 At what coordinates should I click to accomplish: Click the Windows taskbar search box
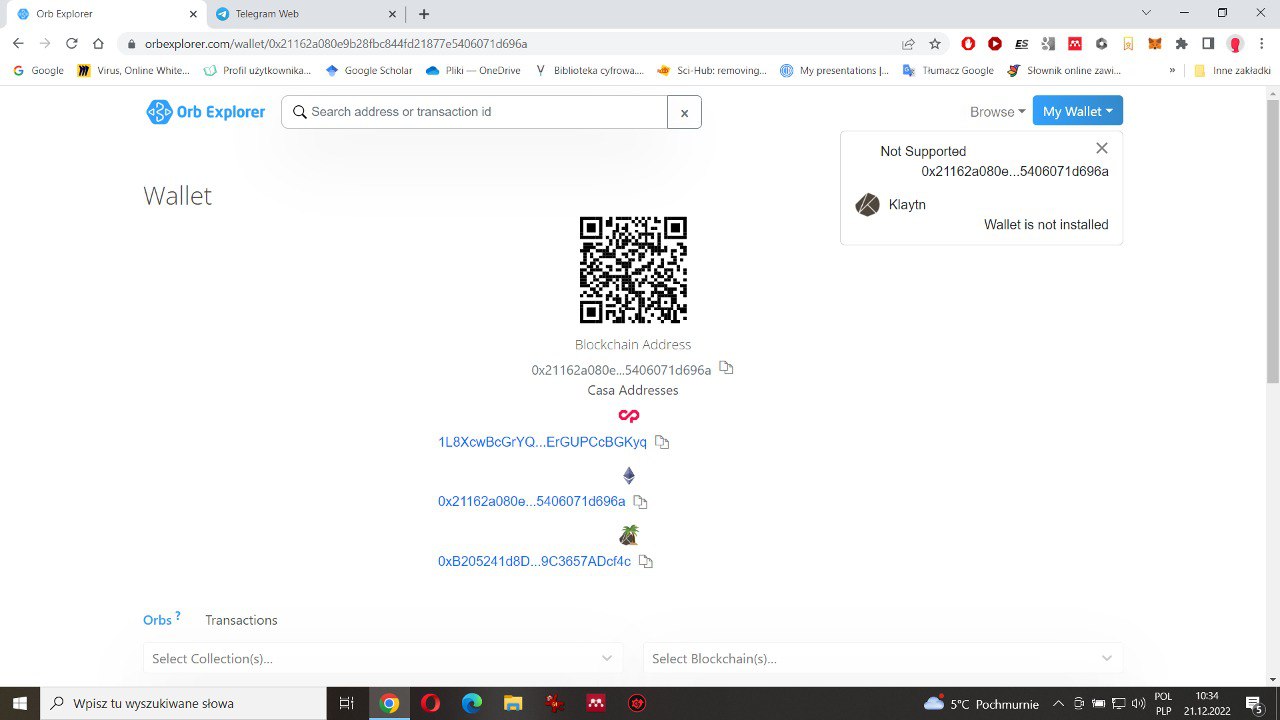point(182,703)
